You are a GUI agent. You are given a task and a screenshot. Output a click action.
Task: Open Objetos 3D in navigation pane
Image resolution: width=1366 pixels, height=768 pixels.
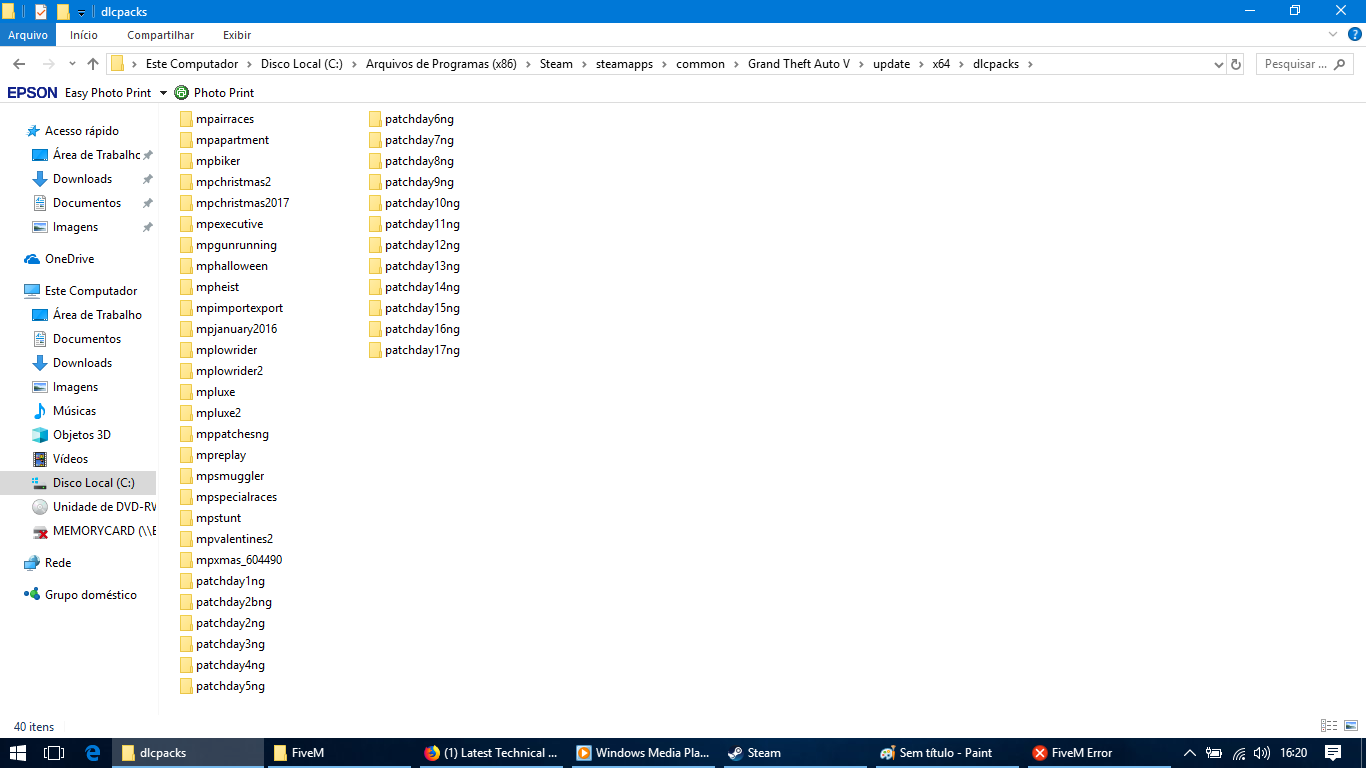coord(81,435)
